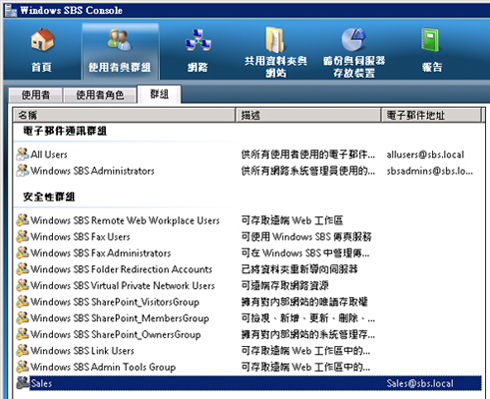The image size is (490, 399).
Task: Sort by the 電子郵件地址 column header
Action: [x=431, y=115]
